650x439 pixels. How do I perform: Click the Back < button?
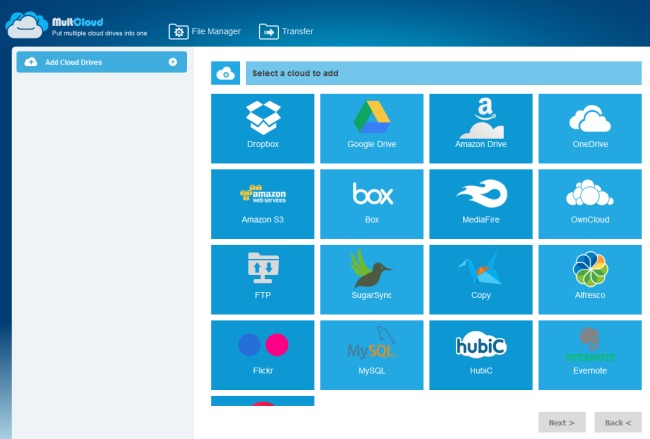click(x=618, y=422)
